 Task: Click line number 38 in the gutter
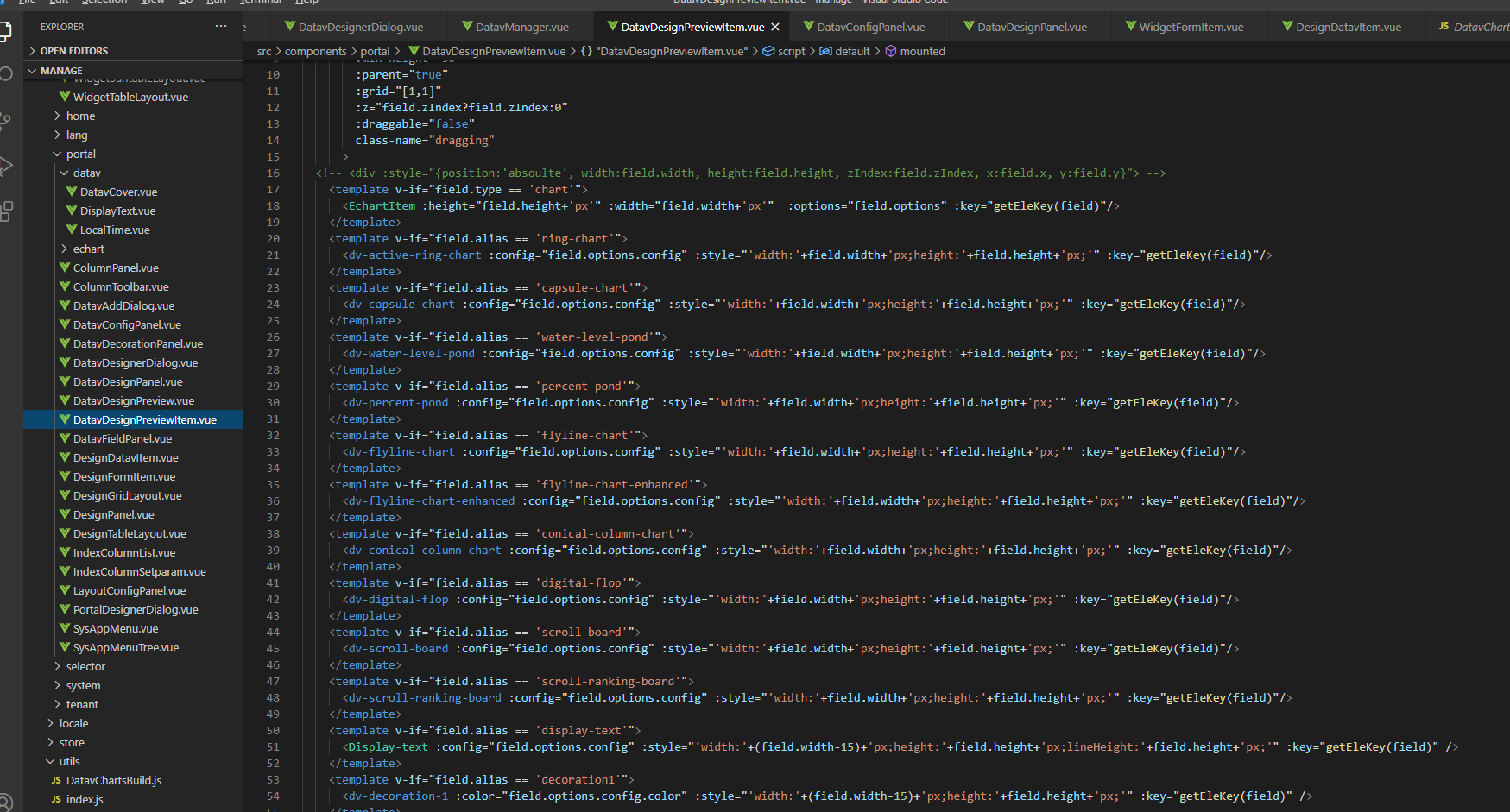click(273, 533)
